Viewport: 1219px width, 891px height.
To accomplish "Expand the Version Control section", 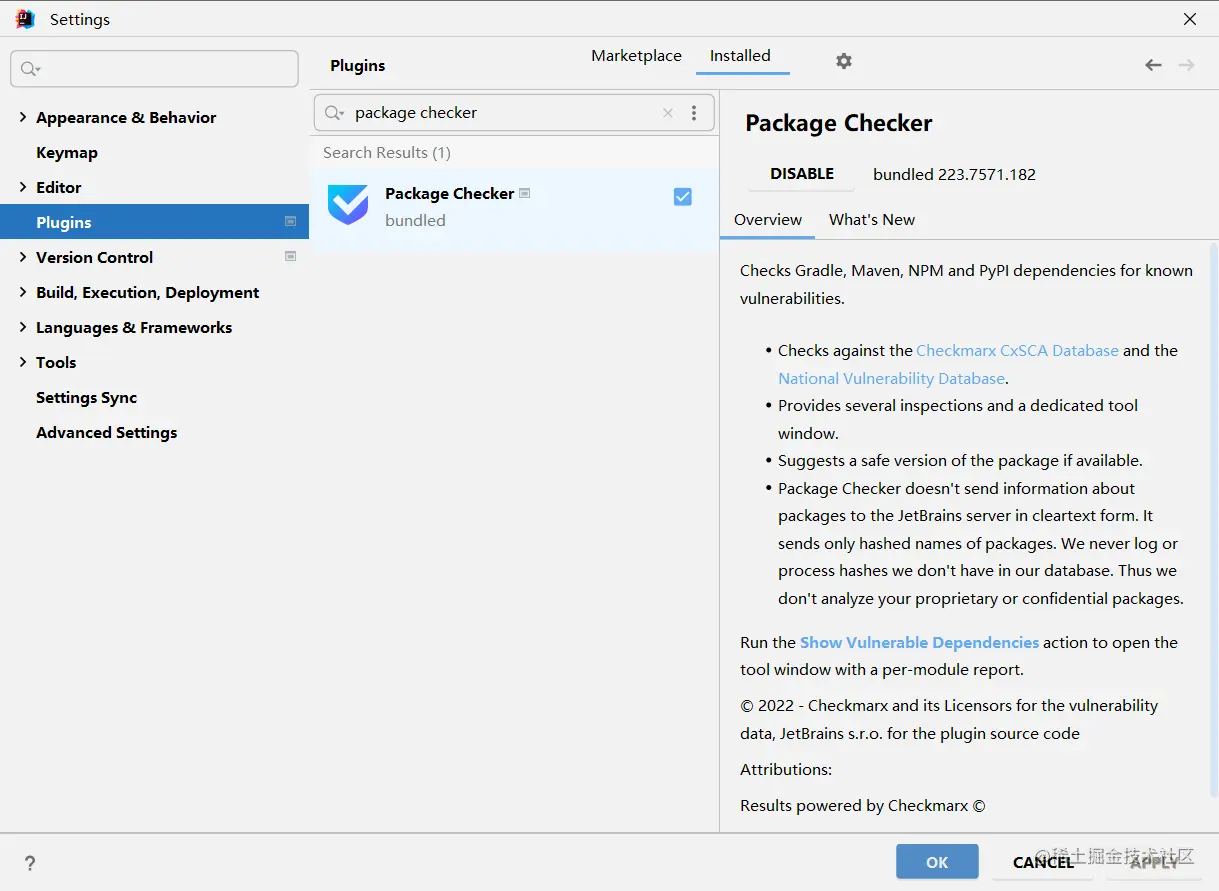I will [x=23, y=257].
